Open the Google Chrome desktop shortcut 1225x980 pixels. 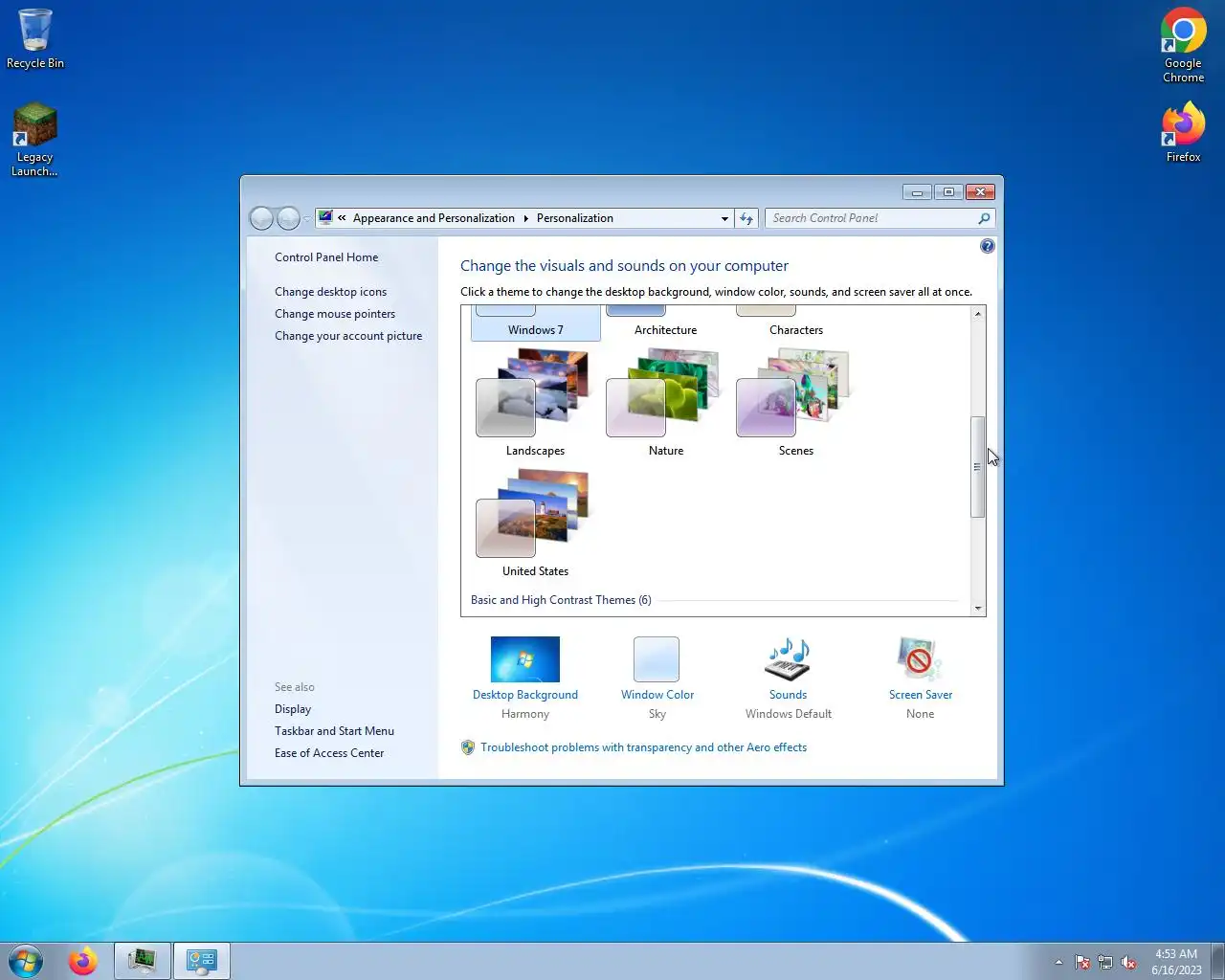pyautogui.click(x=1184, y=45)
